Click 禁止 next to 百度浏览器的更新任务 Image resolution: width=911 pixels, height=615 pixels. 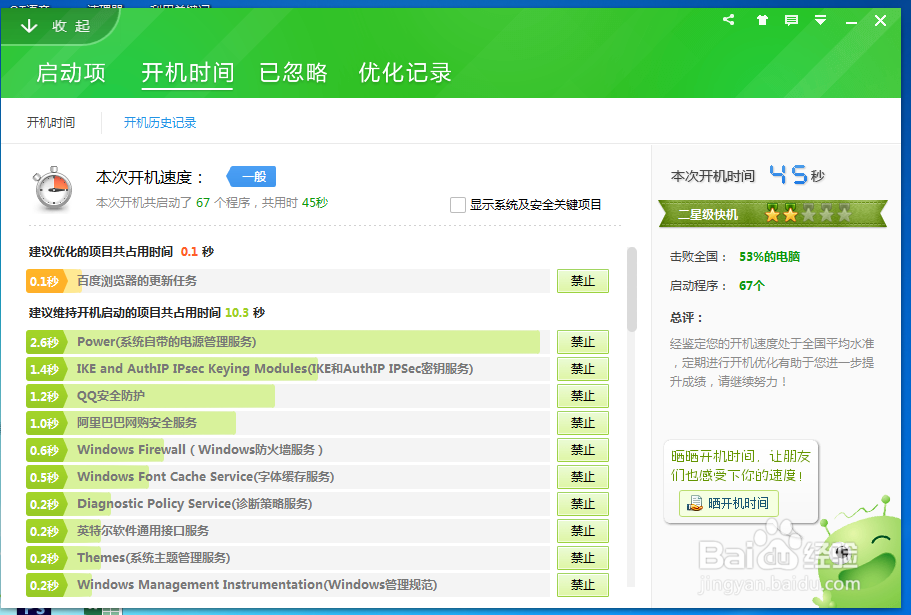(583, 281)
